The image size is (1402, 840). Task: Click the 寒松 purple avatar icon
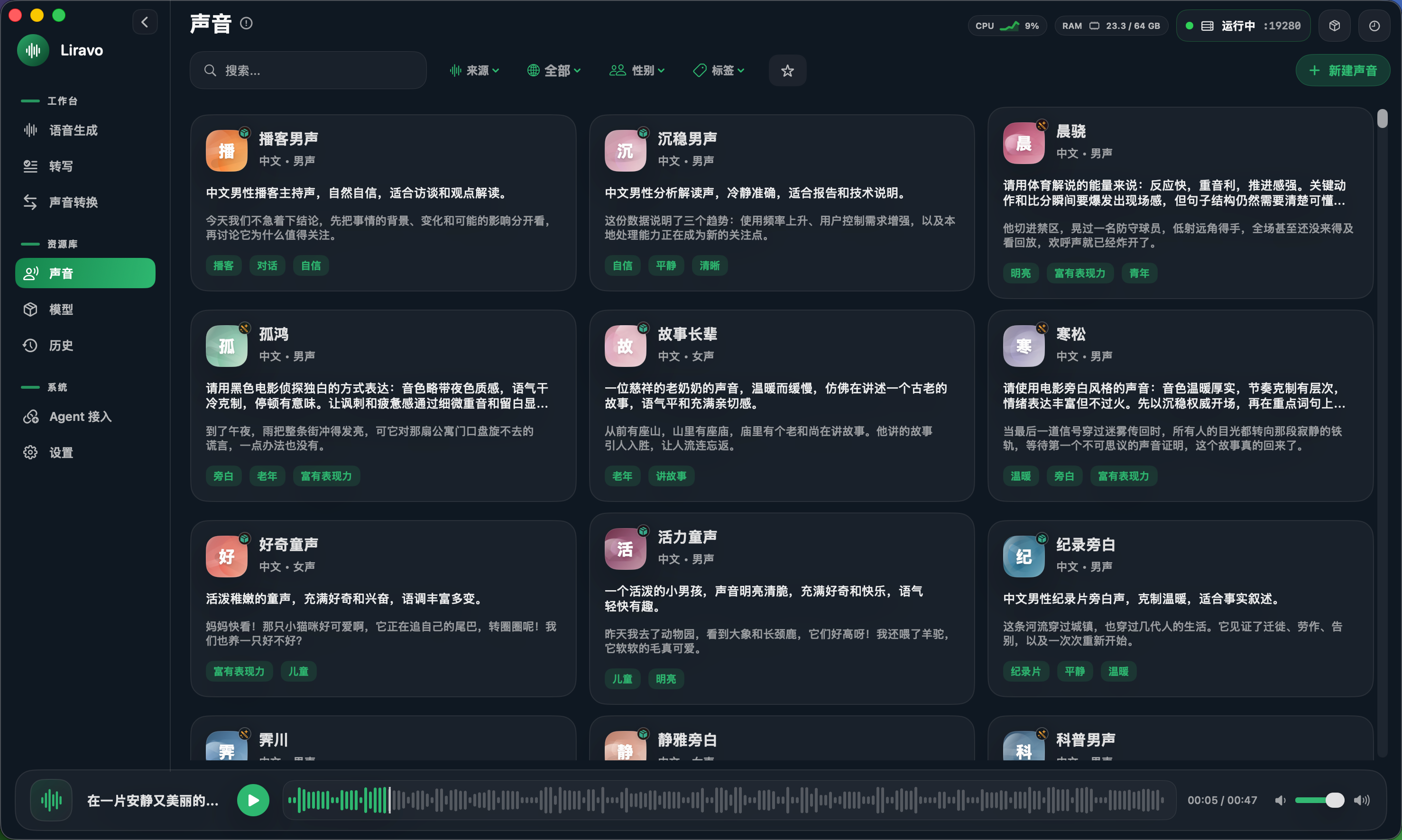(x=1024, y=346)
